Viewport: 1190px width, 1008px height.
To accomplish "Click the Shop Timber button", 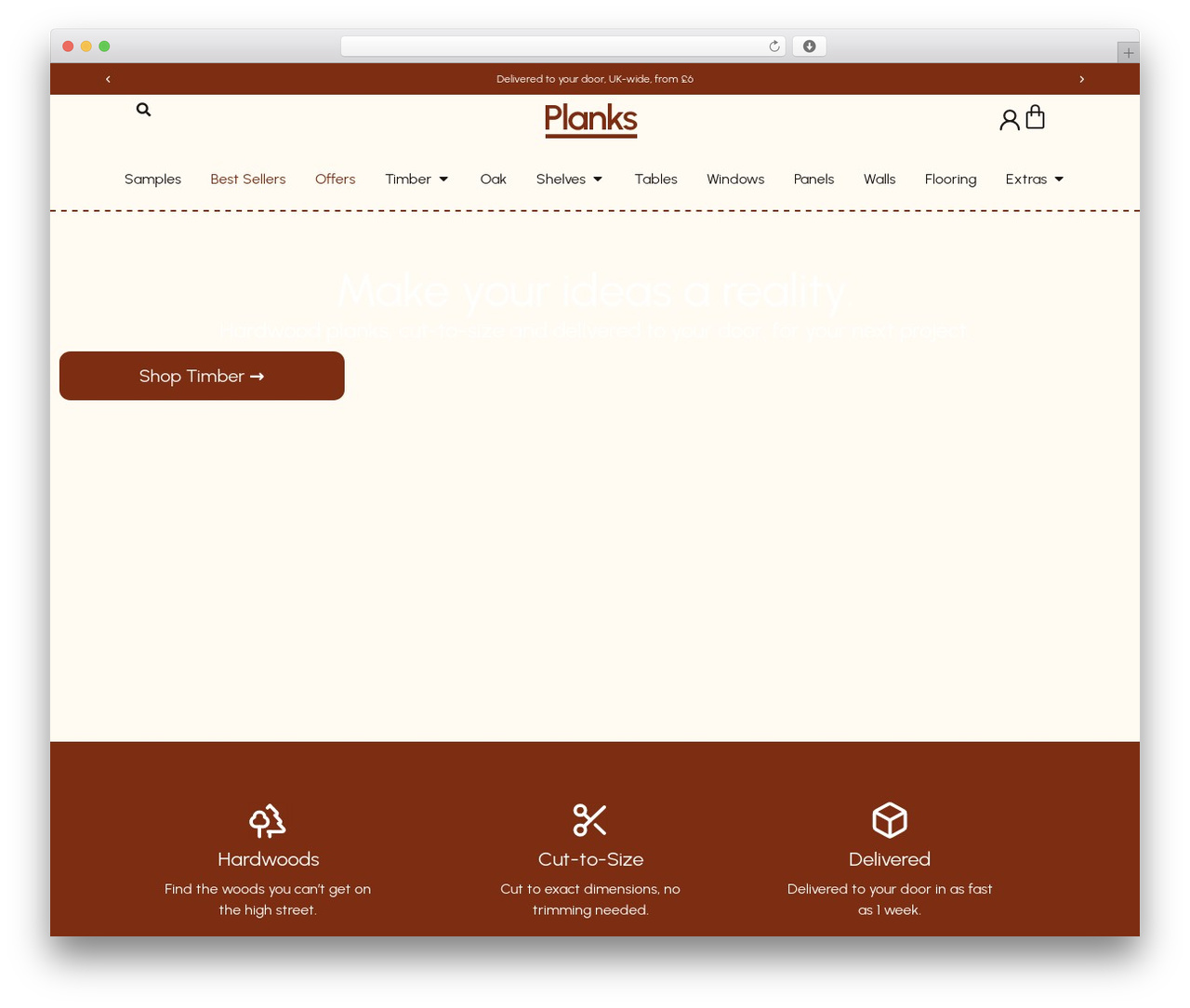I will 202,376.
